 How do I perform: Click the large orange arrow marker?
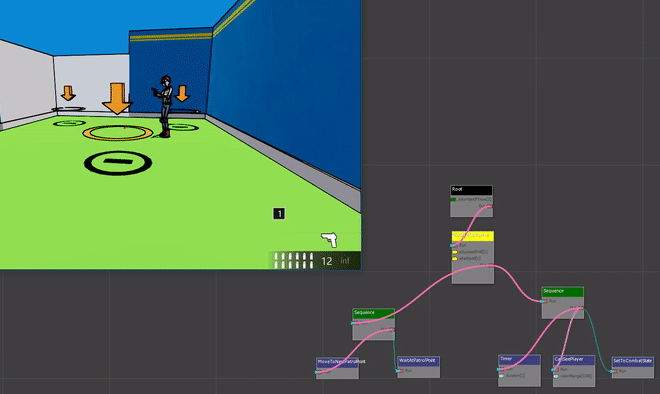(x=117, y=98)
